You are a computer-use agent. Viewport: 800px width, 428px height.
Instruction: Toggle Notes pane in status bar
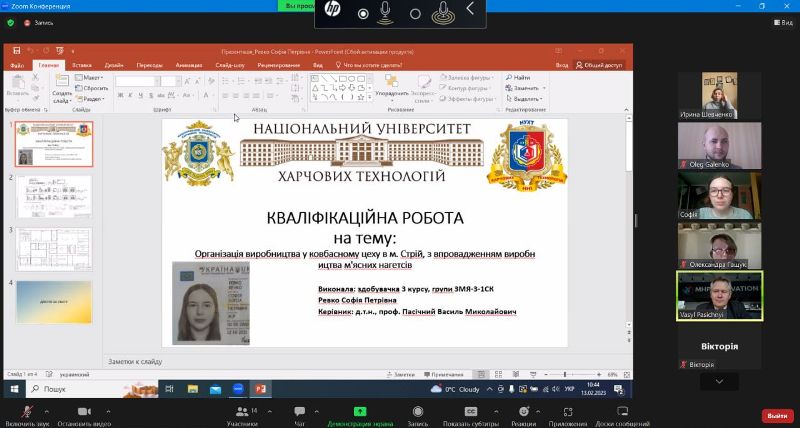click(401, 375)
